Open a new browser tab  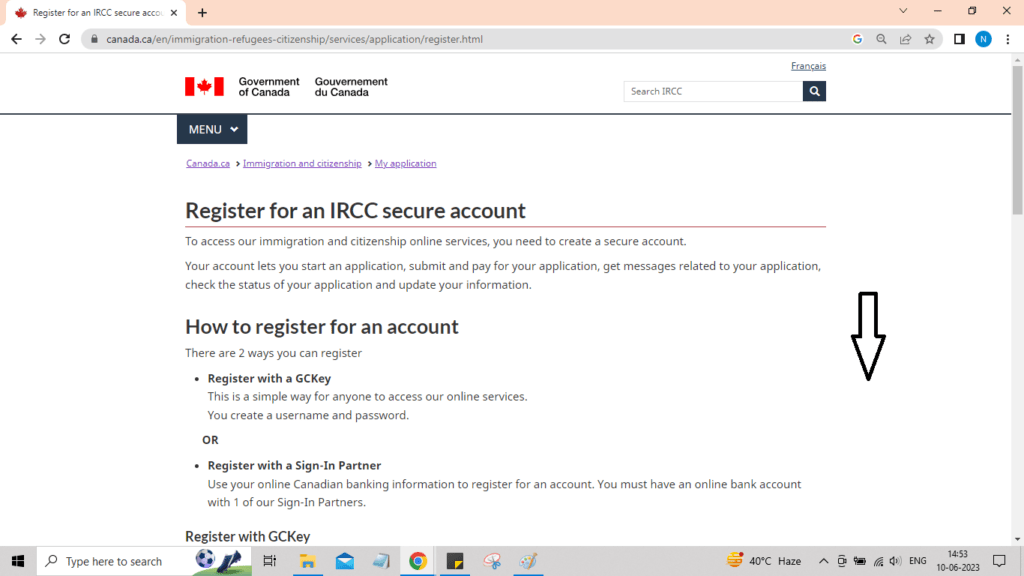[202, 13]
